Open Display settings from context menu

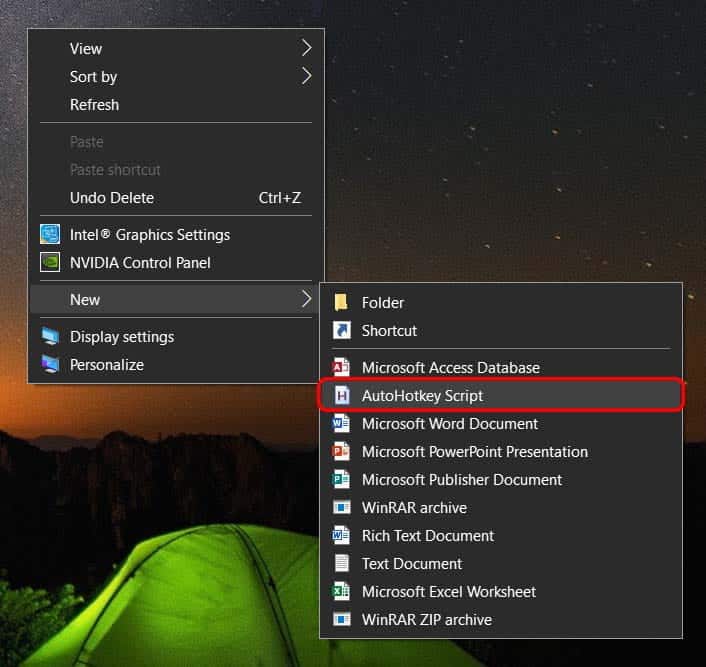(176, 336)
